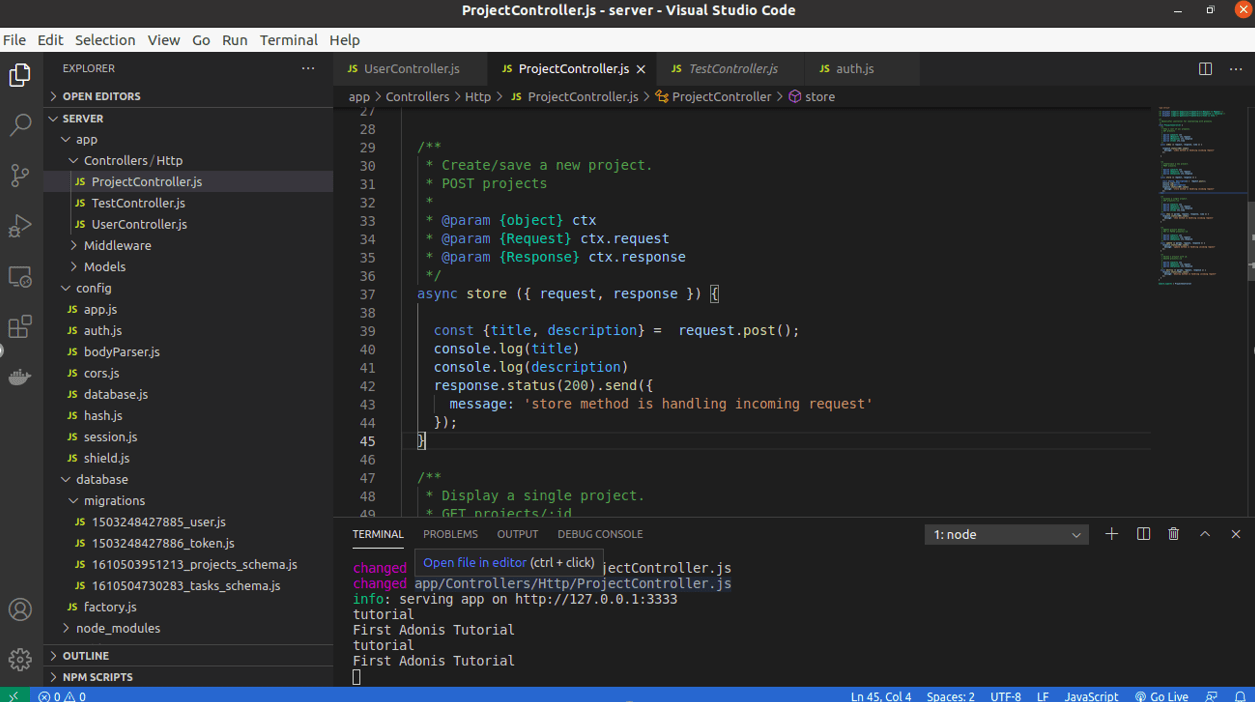Image resolution: width=1255 pixels, height=702 pixels.
Task: Open the Help menu
Action: pyautogui.click(x=344, y=40)
